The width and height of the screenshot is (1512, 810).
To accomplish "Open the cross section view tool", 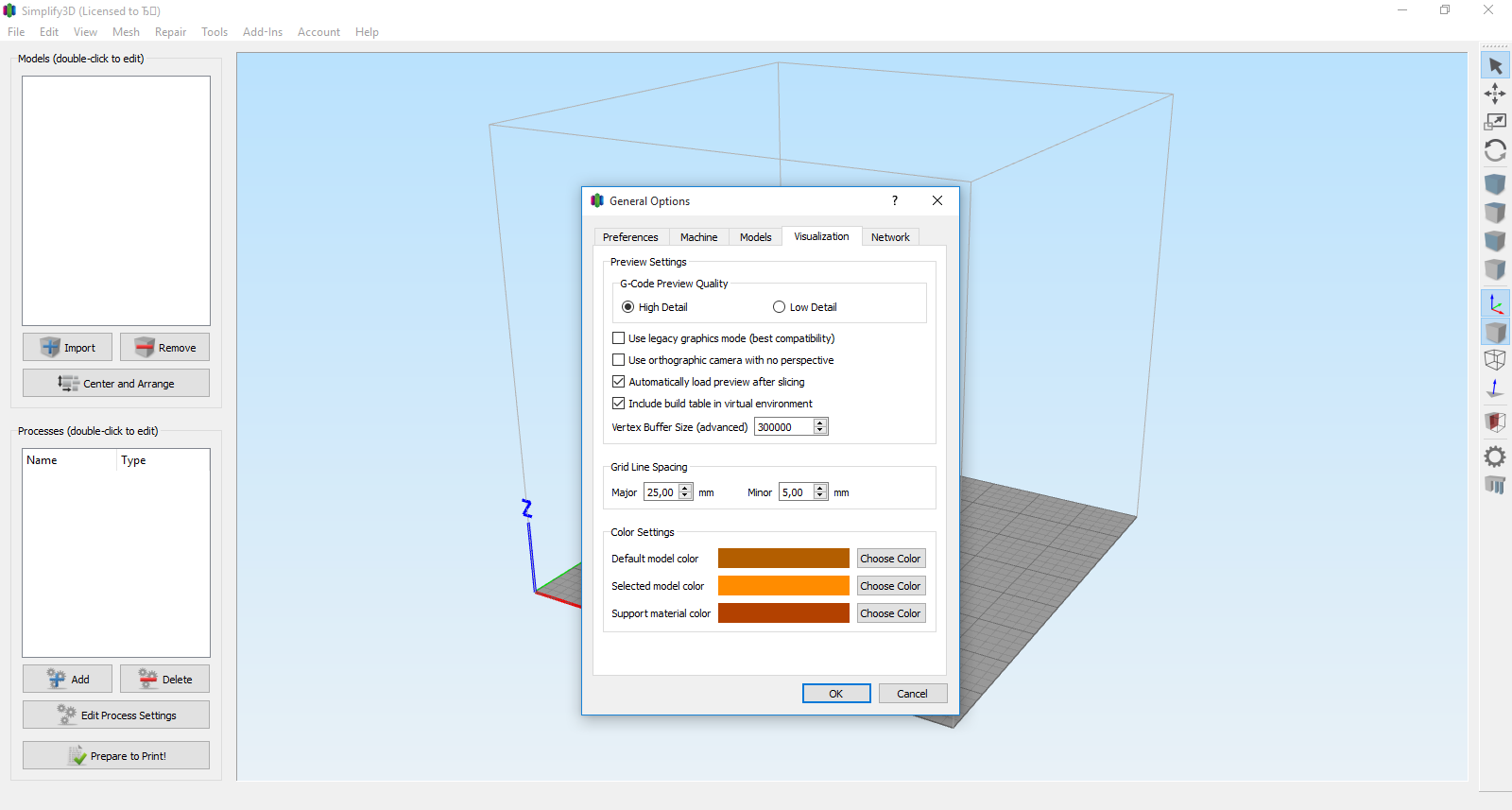I will 1495,422.
